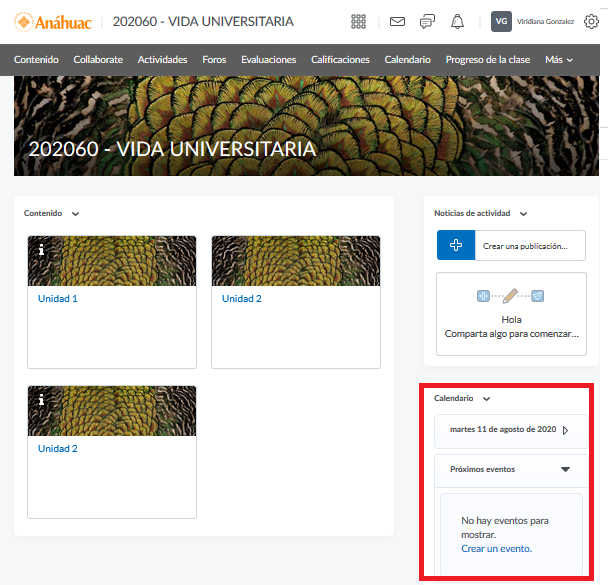Collapse the Próximos eventos section
Image resolution: width=608 pixels, height=585 pixels.
click(565, 468)
